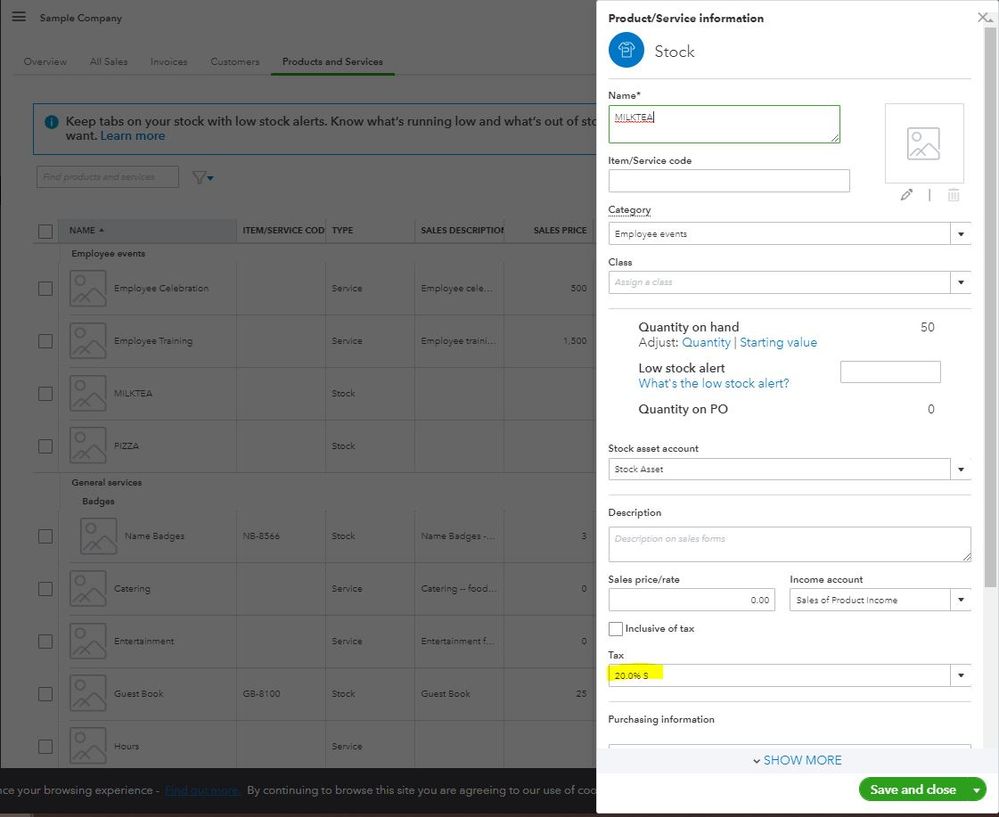The image size is (999, 817).
Task: Open the Class dropdown arrow
Action: pyautogui.click(x=961, y=282)
